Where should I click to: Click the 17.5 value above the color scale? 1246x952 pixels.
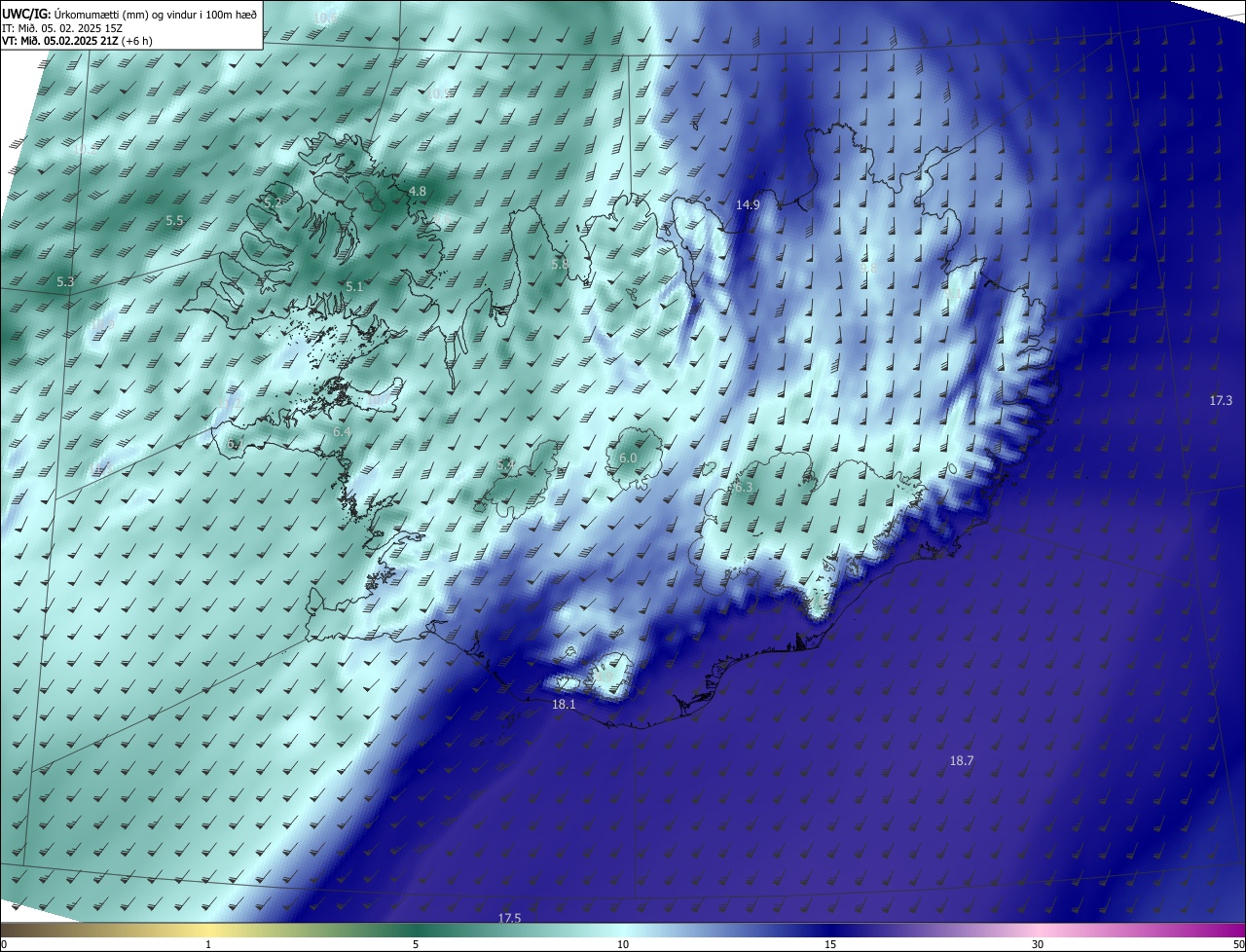tap(509, 918)
